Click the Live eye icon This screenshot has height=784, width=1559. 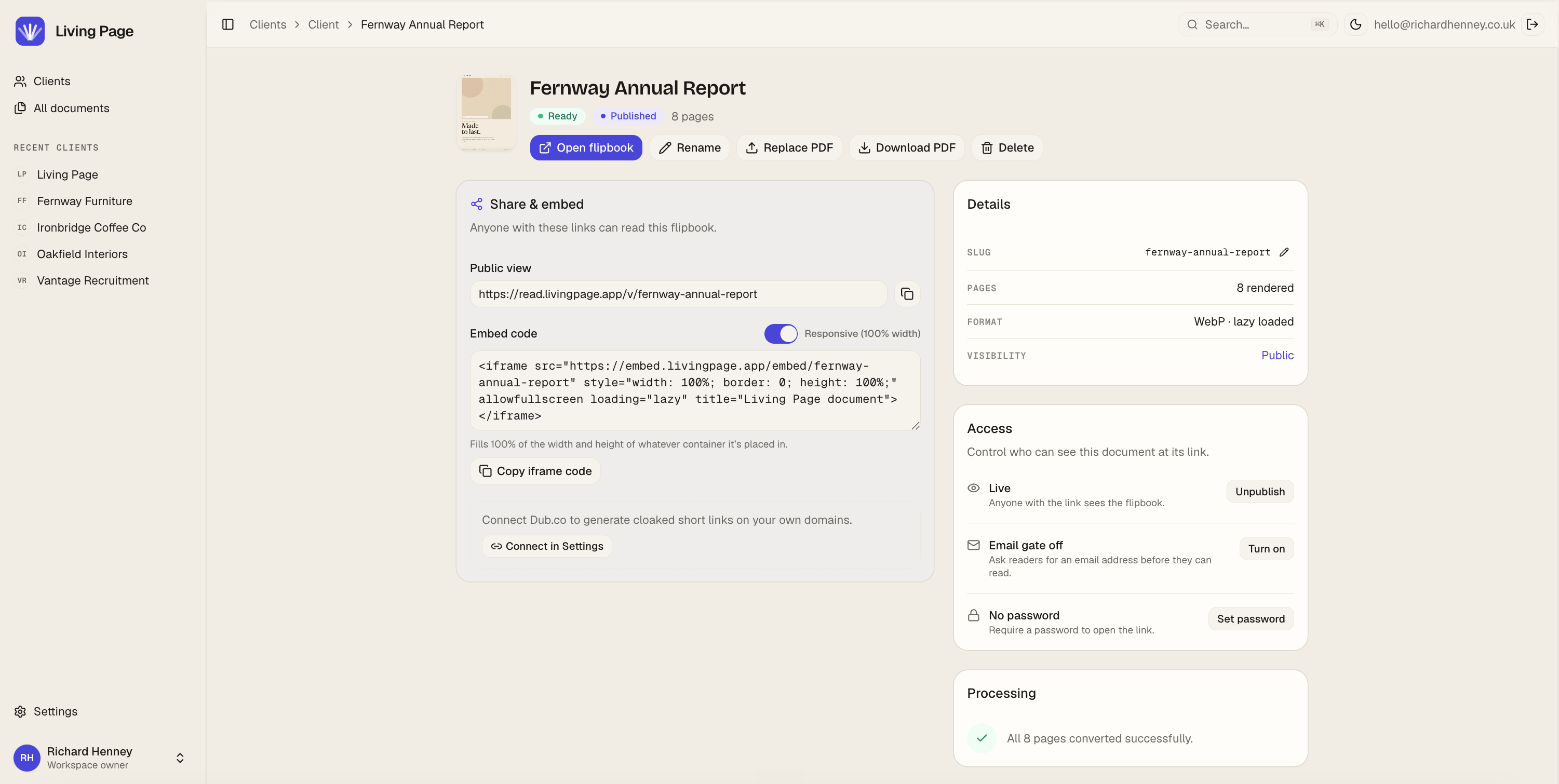tap(973, 488)
